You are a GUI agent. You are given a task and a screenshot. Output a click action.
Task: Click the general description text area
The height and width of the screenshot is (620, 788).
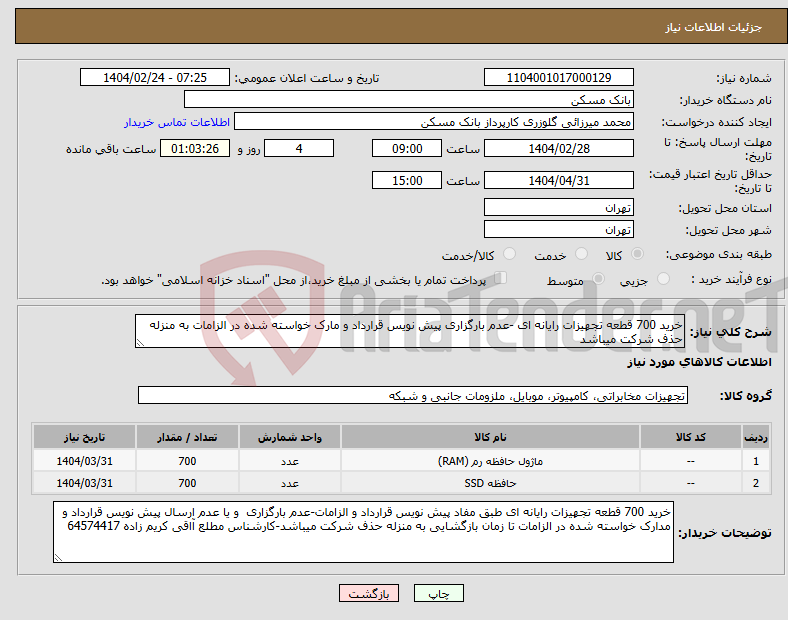410,331
